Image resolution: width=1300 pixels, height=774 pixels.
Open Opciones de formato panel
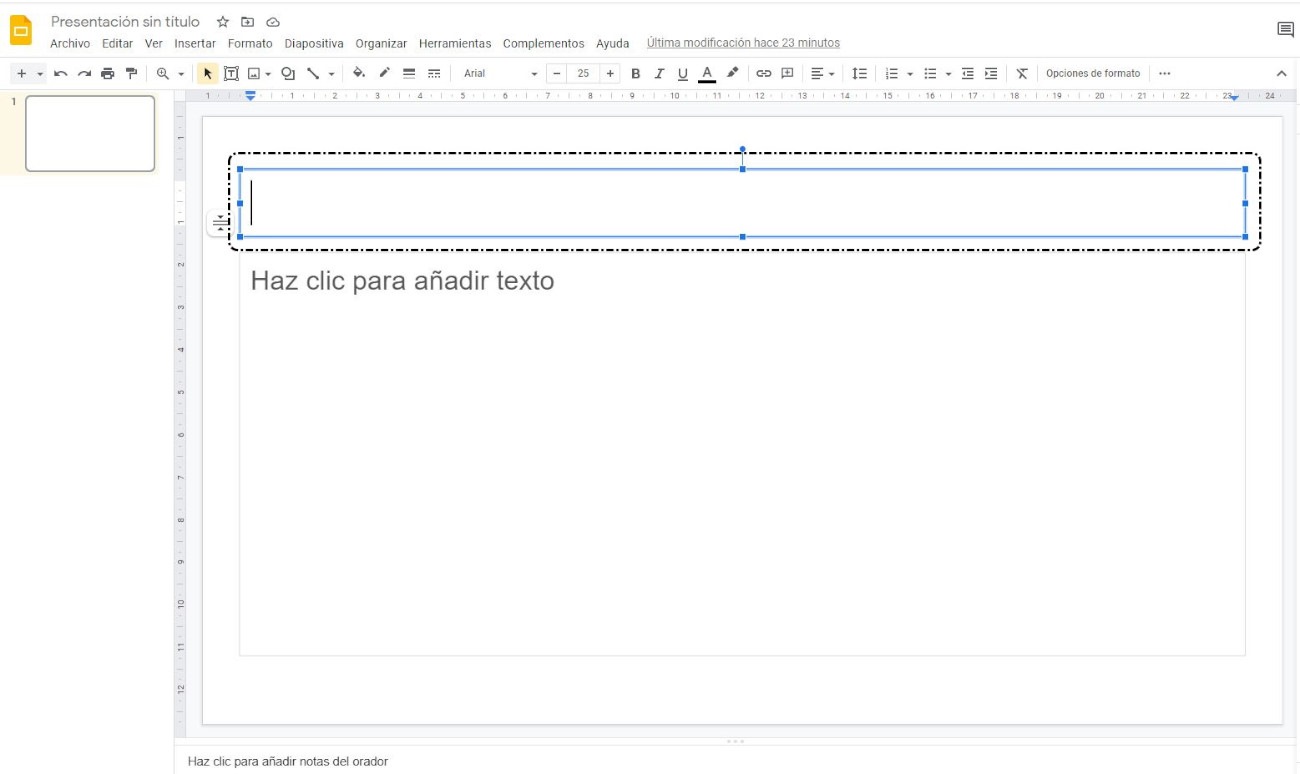point(1093,74)
